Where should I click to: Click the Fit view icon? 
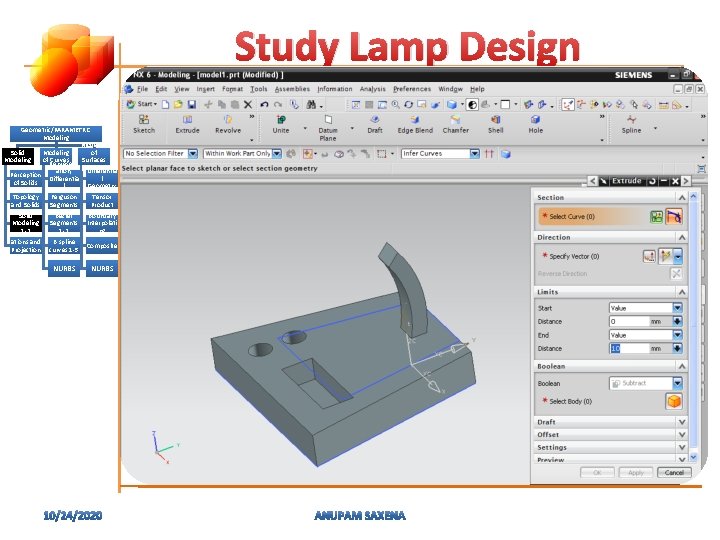click(355, 105)
